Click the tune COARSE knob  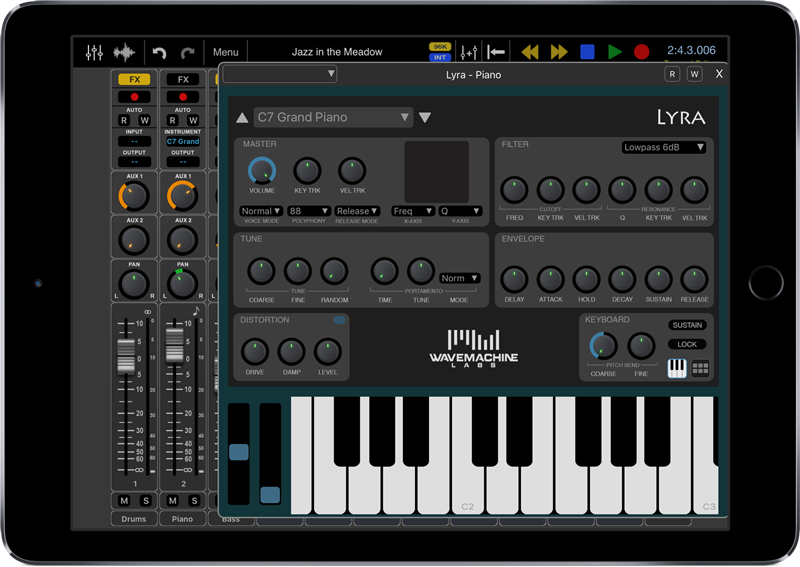261,271
